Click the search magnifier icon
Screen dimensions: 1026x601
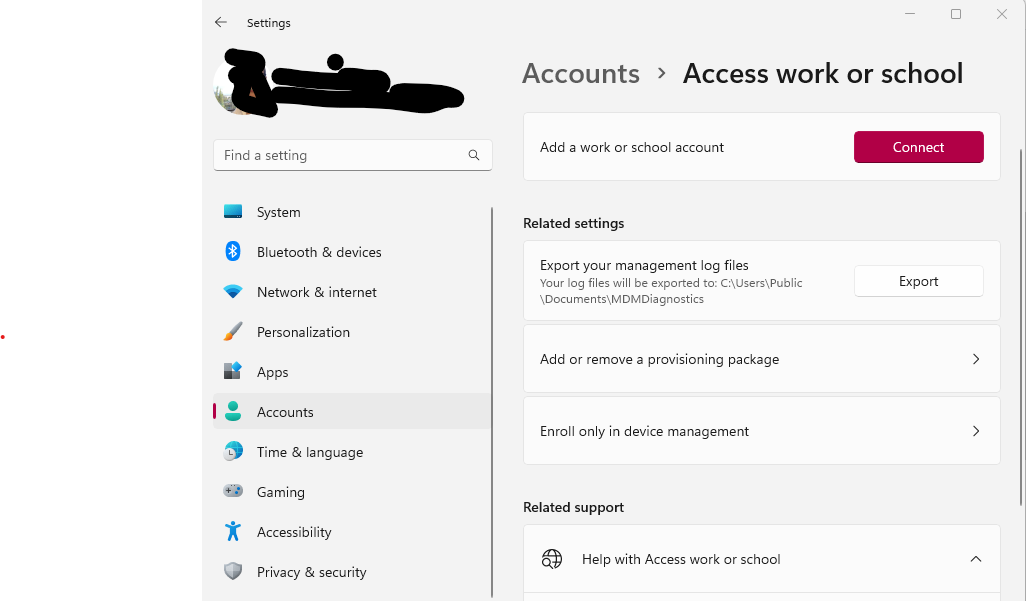tap(473, 155)
